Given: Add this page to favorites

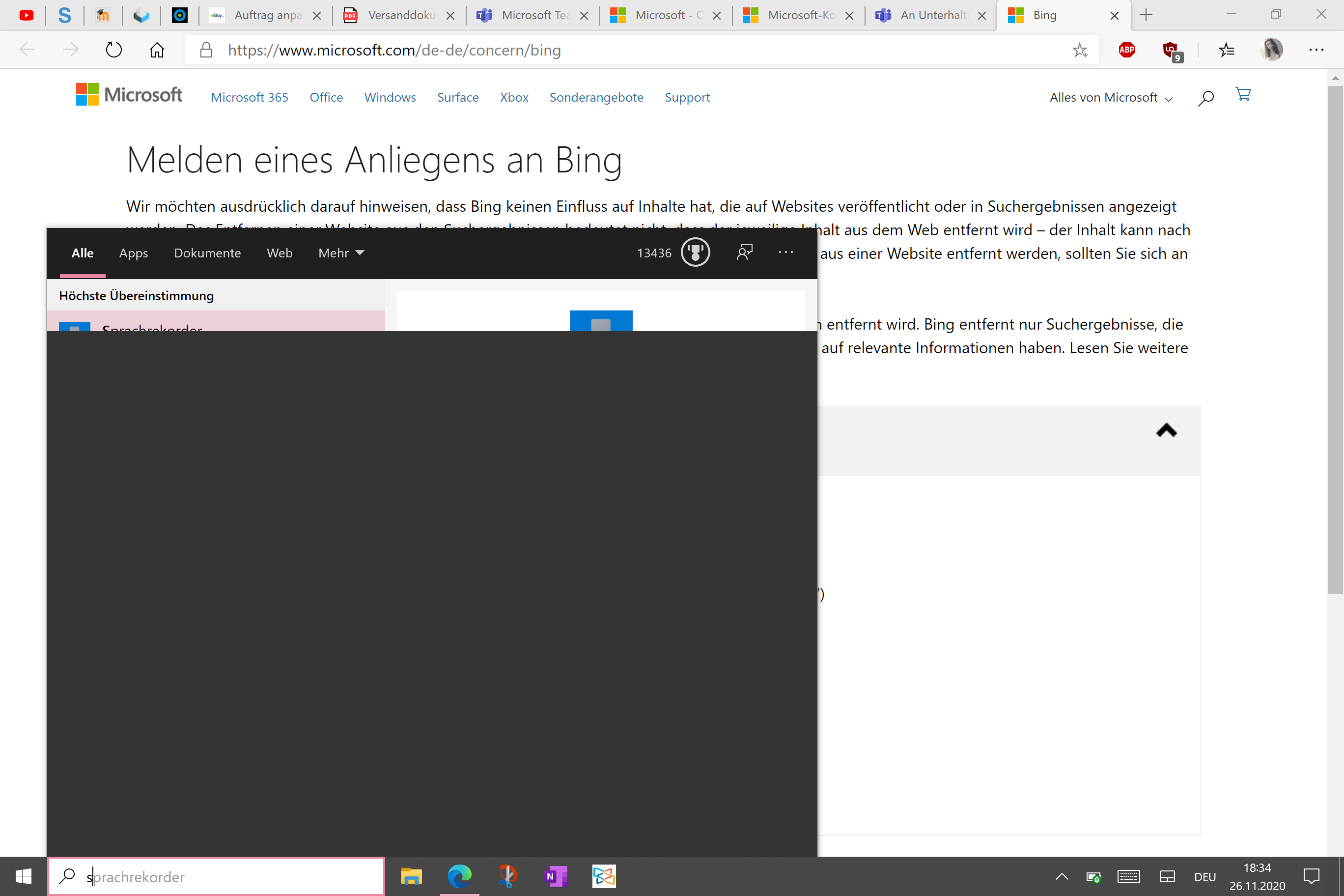Looking at the screenshot, I should click(1079, 50).
